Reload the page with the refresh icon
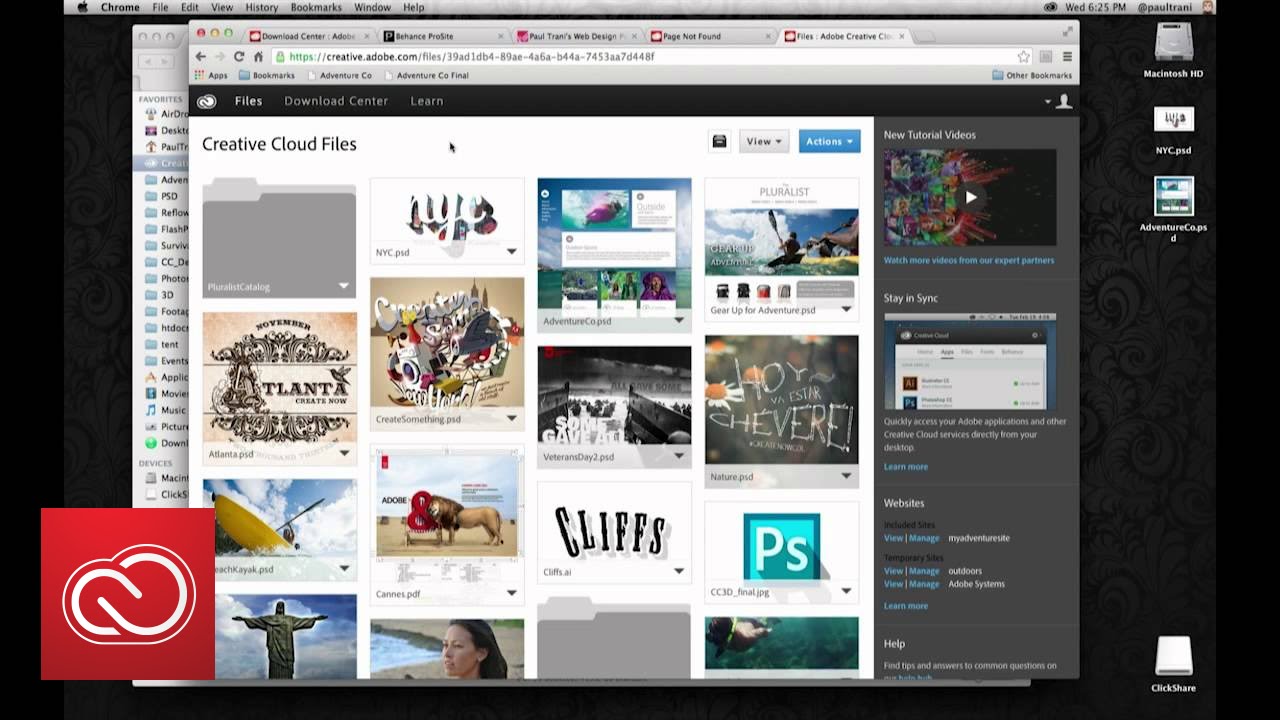 (x=238, y=57)
